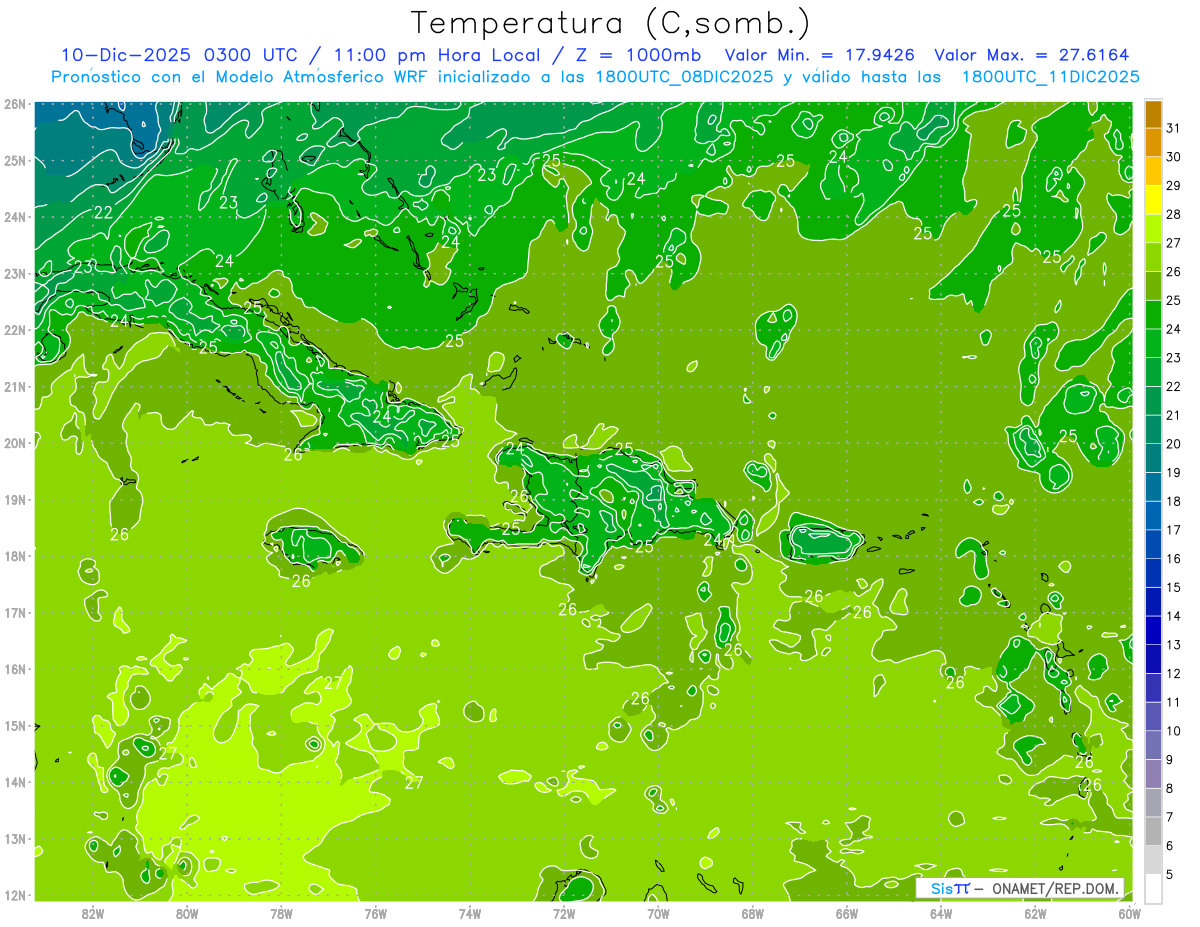Image resolution: width=1200 pixels, height=927 pixels.
Task: Click the '22N' latitude axis label
Action: pyautogui.click(x=14, y=330)
